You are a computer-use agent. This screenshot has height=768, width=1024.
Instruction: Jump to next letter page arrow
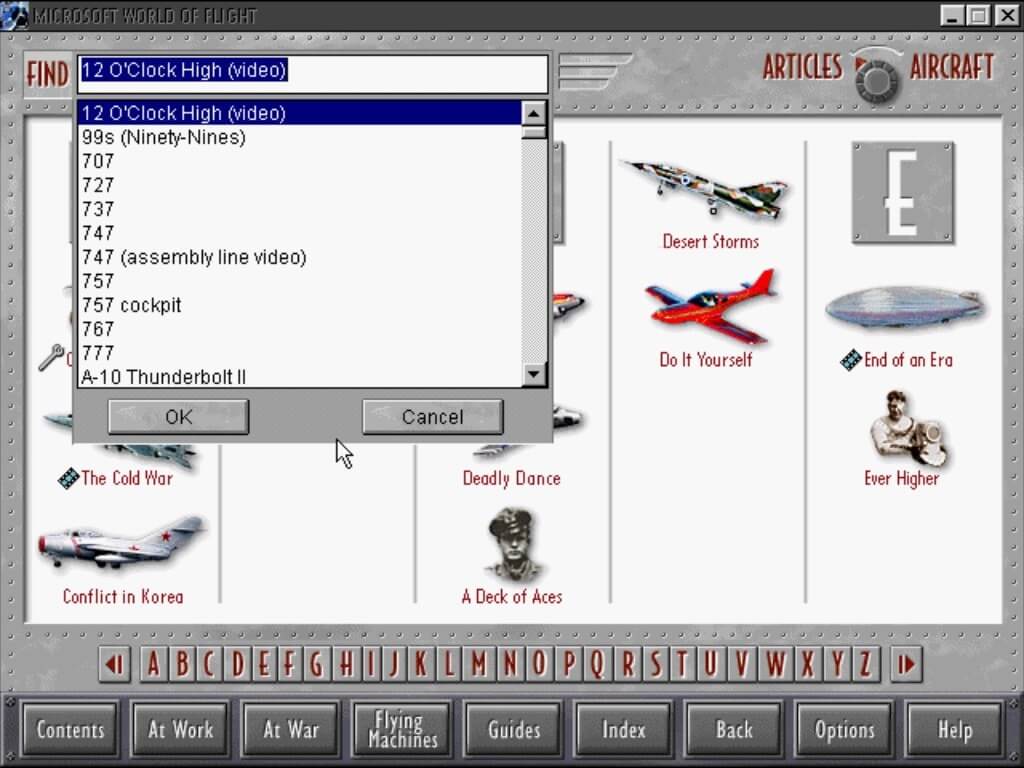coord(905,665)
